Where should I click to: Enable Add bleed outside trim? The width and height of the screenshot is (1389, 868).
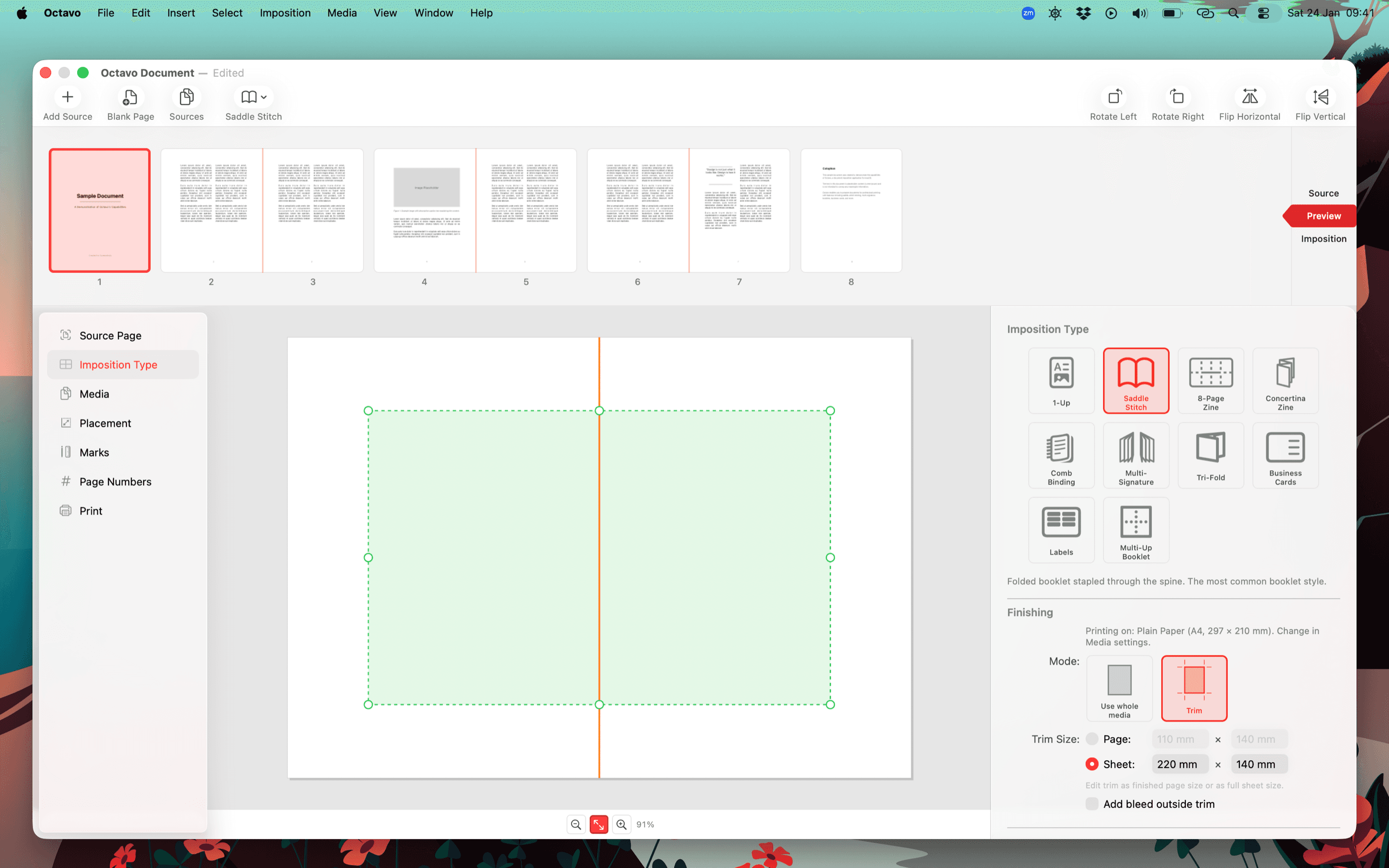click(1092, 804)
